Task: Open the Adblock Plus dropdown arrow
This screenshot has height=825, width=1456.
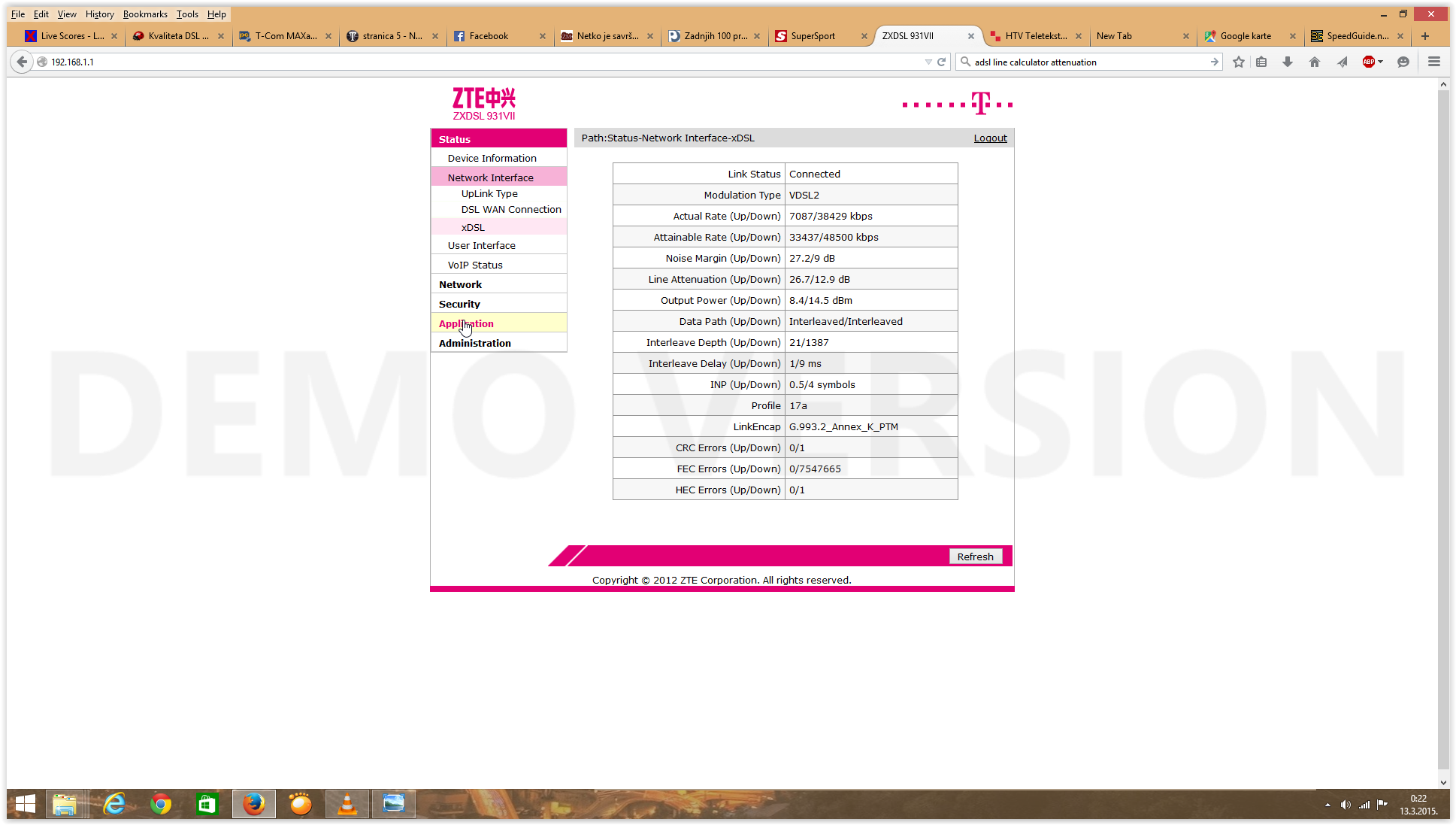Action: click(x=1381, y=62)
